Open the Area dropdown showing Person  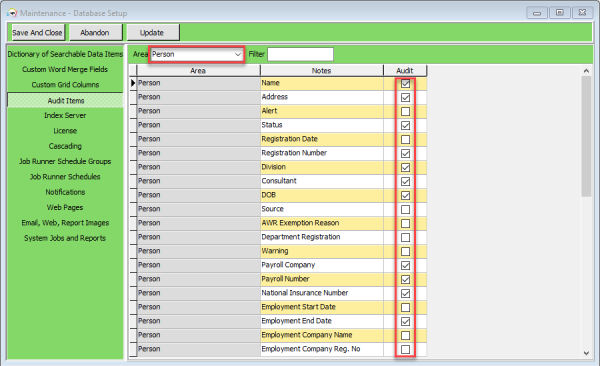(x=197, y=54)
